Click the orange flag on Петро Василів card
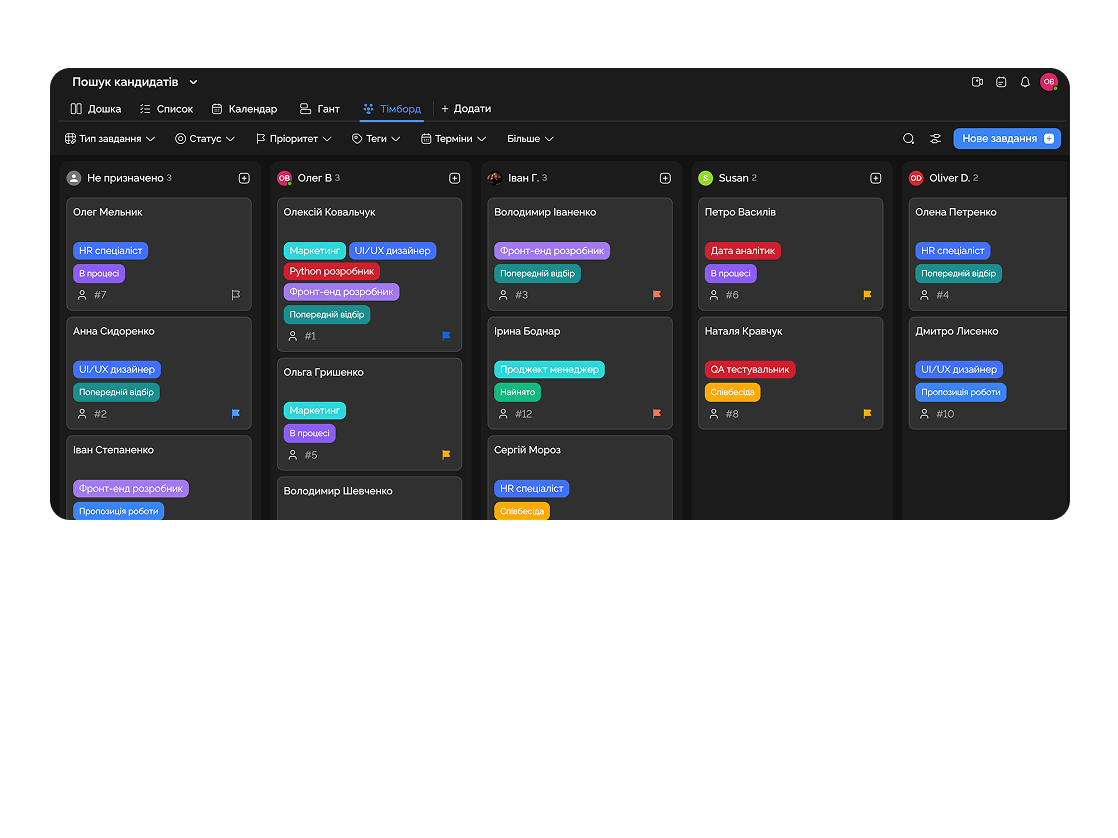The height and width of the screenshot is (838, 1118). 868,295
